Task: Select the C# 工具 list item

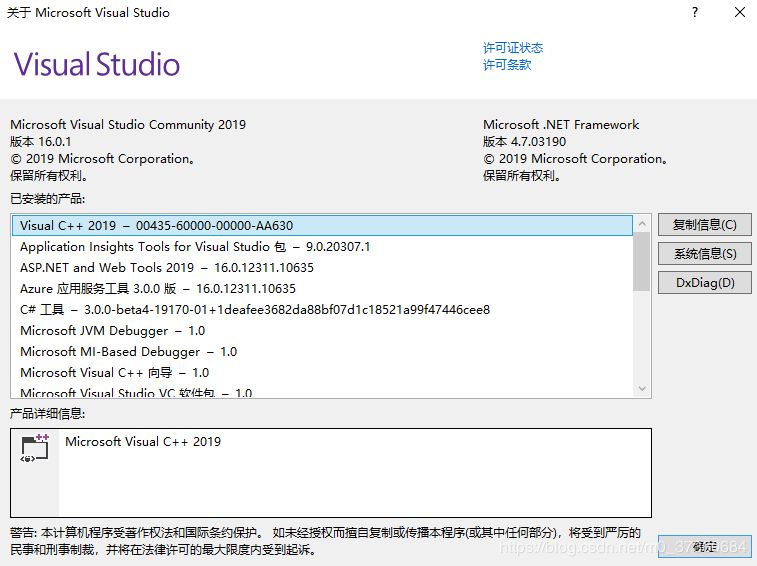Action: (255, 310)
